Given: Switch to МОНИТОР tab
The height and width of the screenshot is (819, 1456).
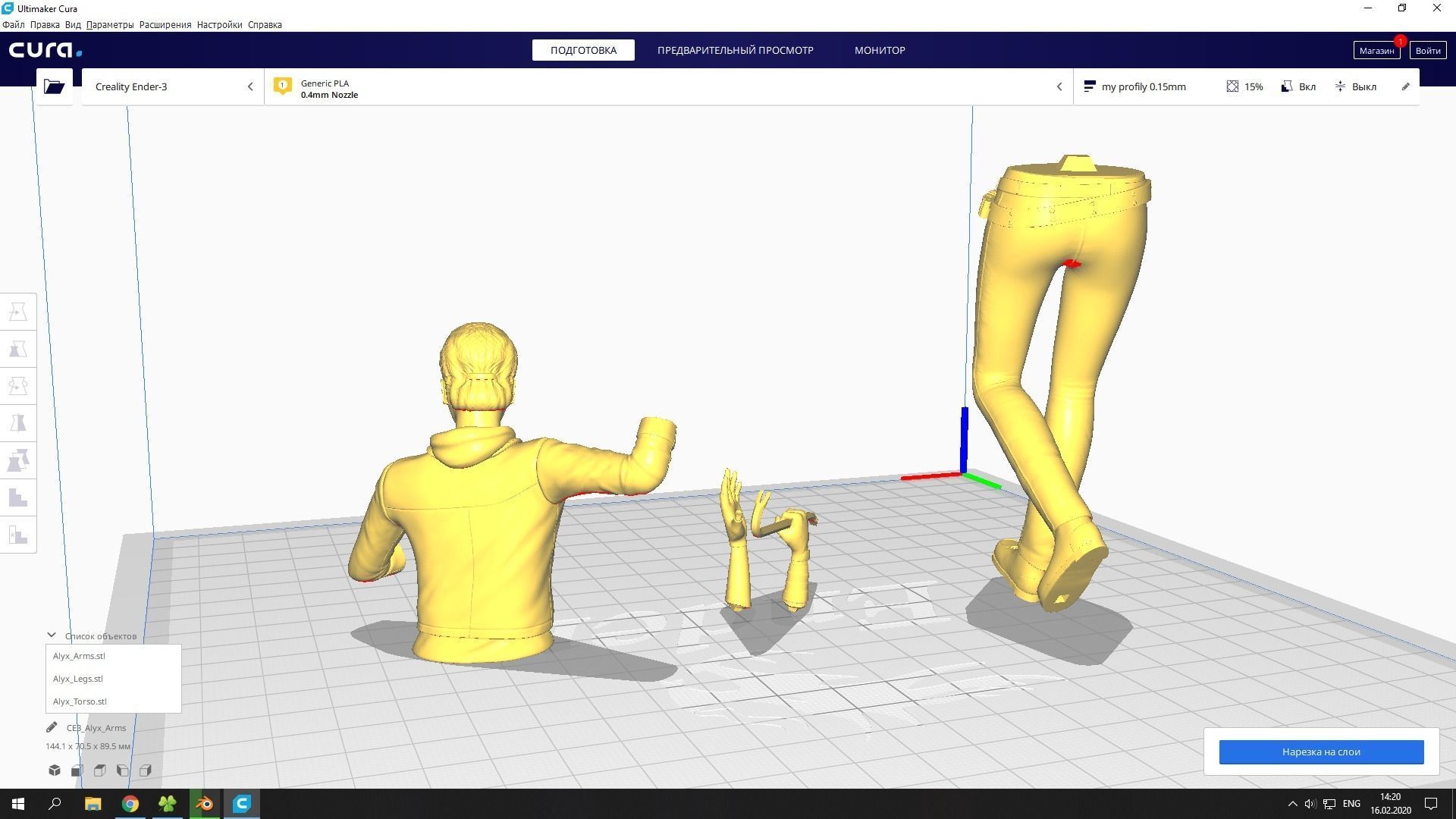Looking at the screenshot, I should [880, 50].
